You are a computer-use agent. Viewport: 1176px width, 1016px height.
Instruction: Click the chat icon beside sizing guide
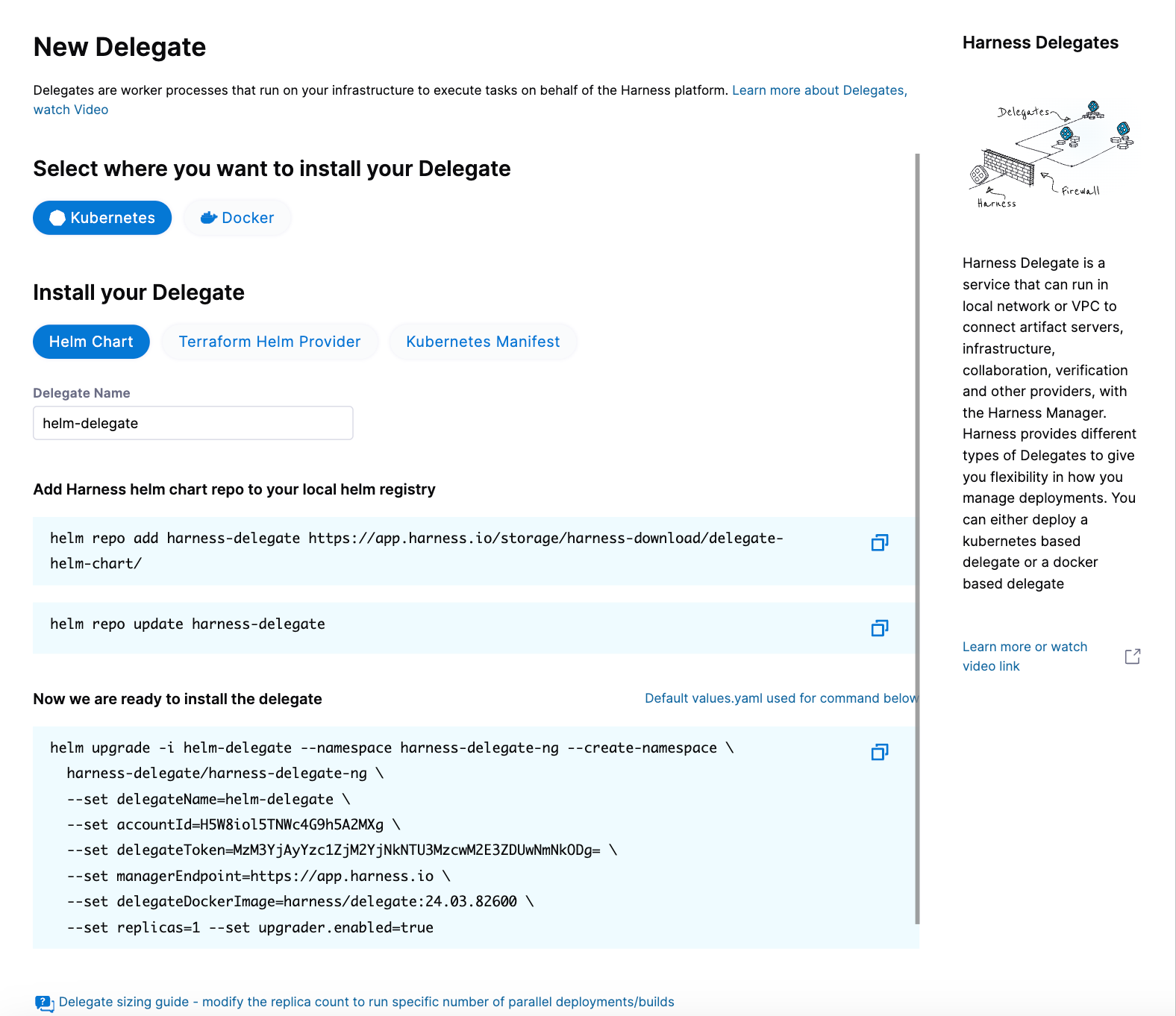[44, 1003]
